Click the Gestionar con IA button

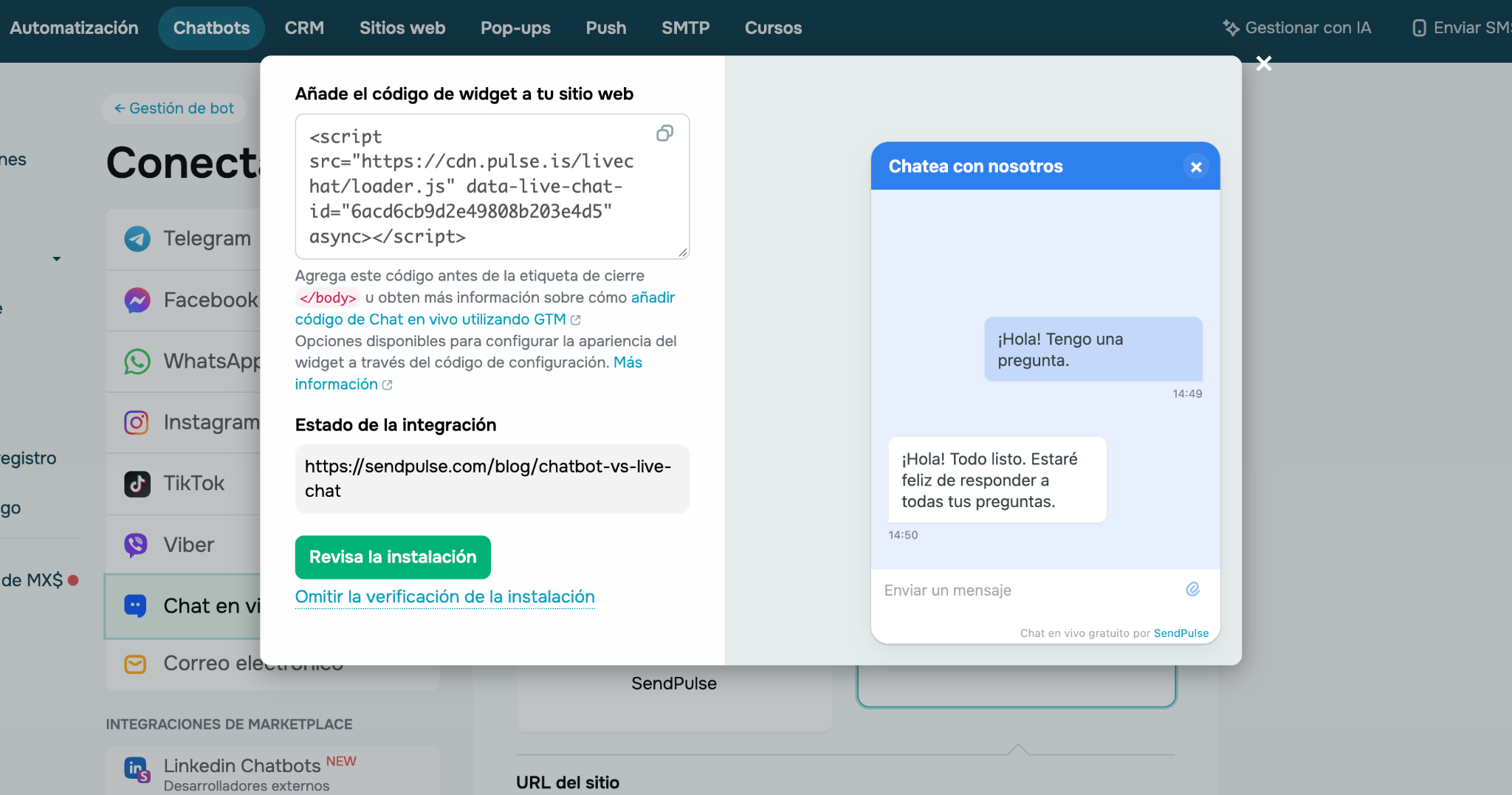(x=1297, y=28)
